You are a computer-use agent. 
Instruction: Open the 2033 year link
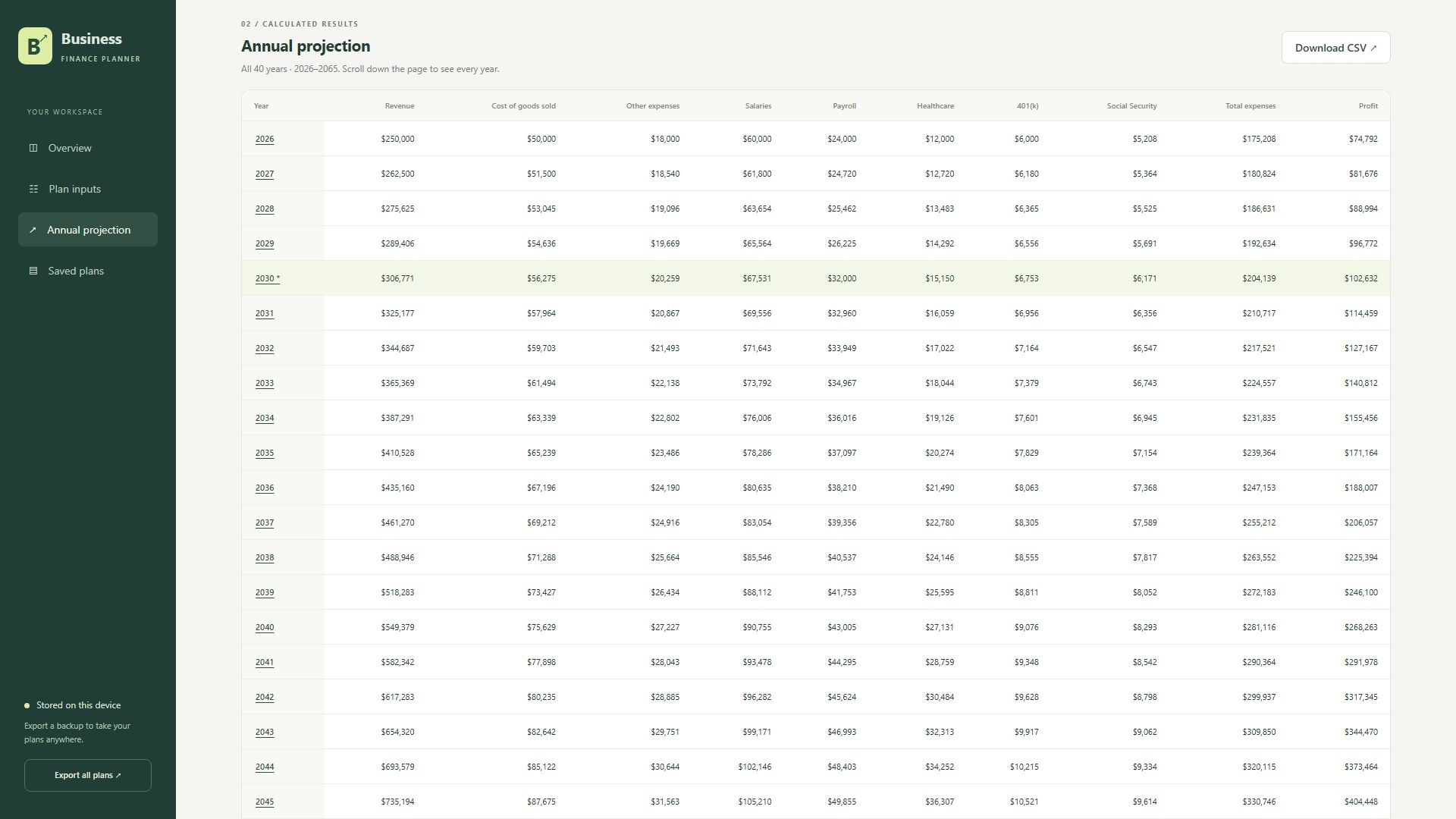click(265, 383)
